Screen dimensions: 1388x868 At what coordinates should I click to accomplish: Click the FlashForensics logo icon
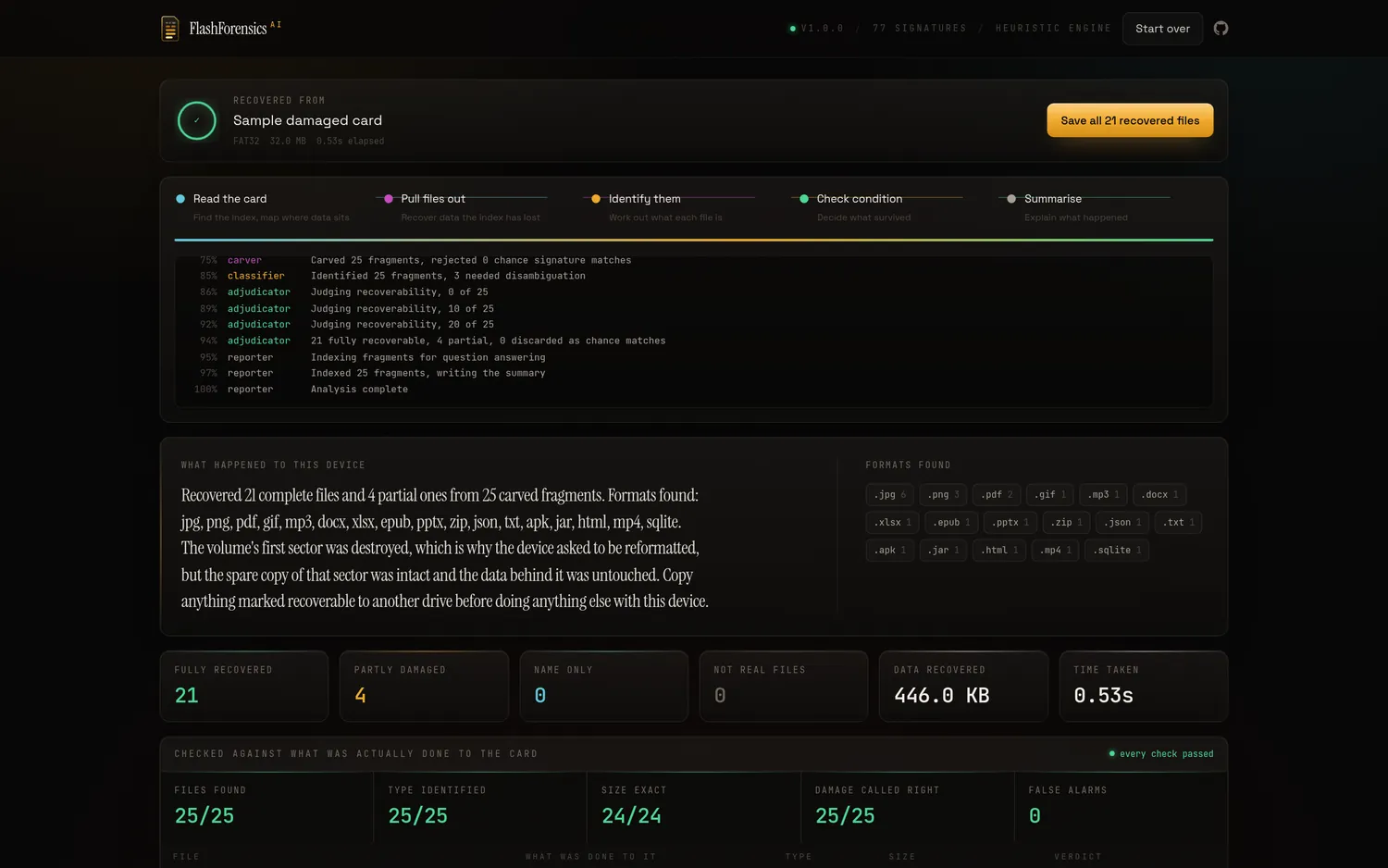pyautogui.click(x=170, y=29)
